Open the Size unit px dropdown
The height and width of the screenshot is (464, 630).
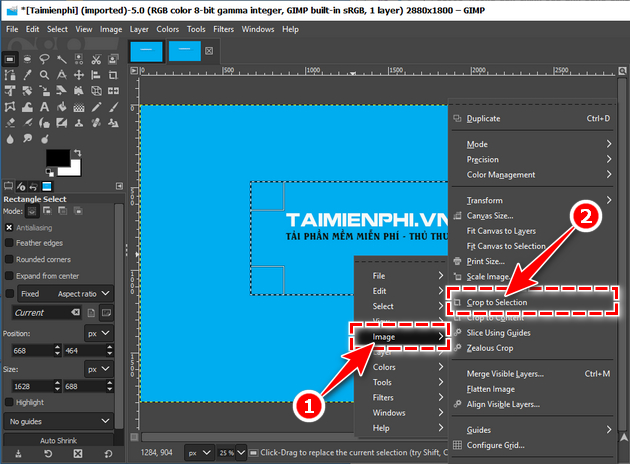point(98,369)
